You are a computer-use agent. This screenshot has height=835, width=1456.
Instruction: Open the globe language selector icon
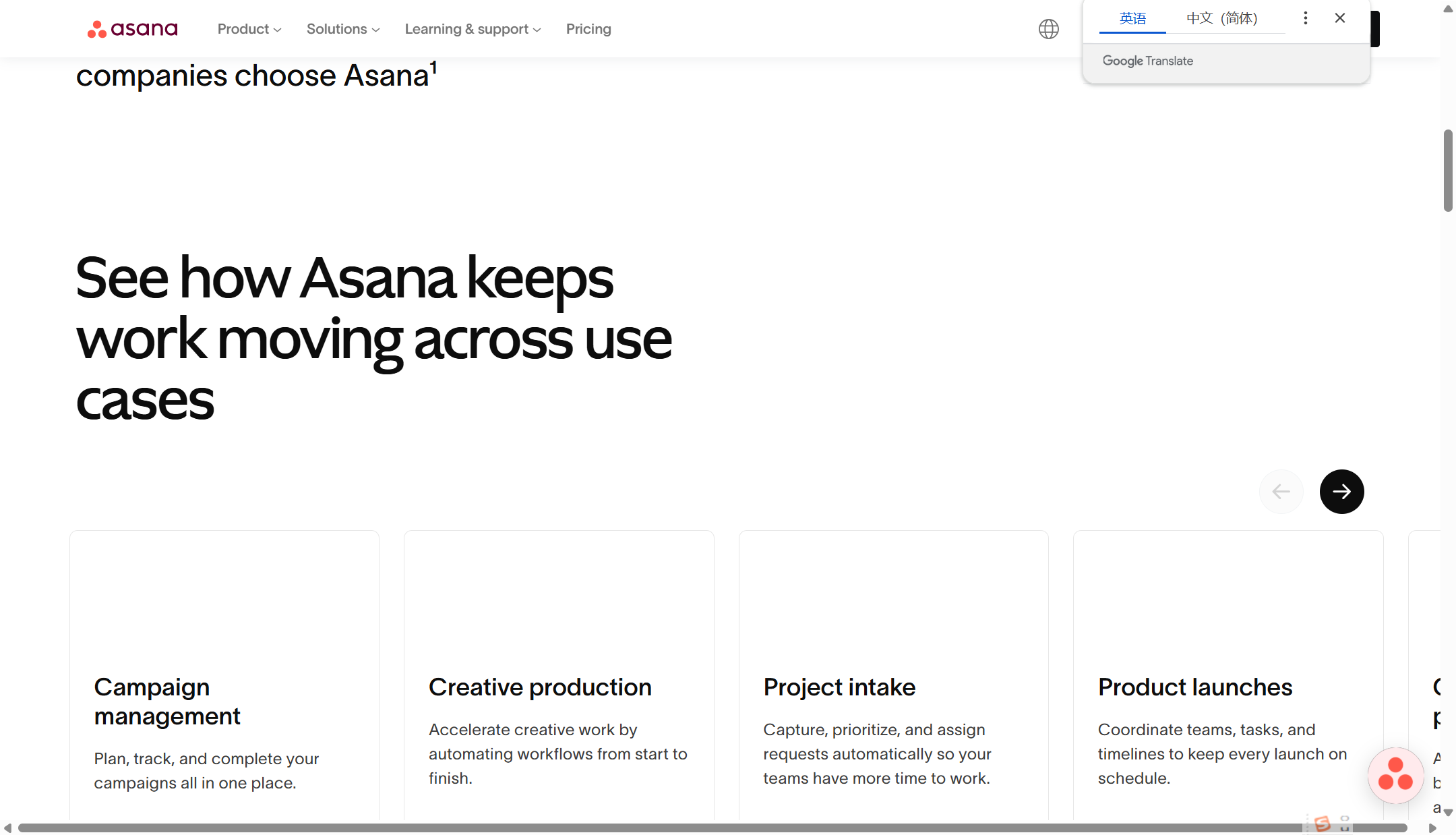pyautogui.click(x=1048, y=29)
